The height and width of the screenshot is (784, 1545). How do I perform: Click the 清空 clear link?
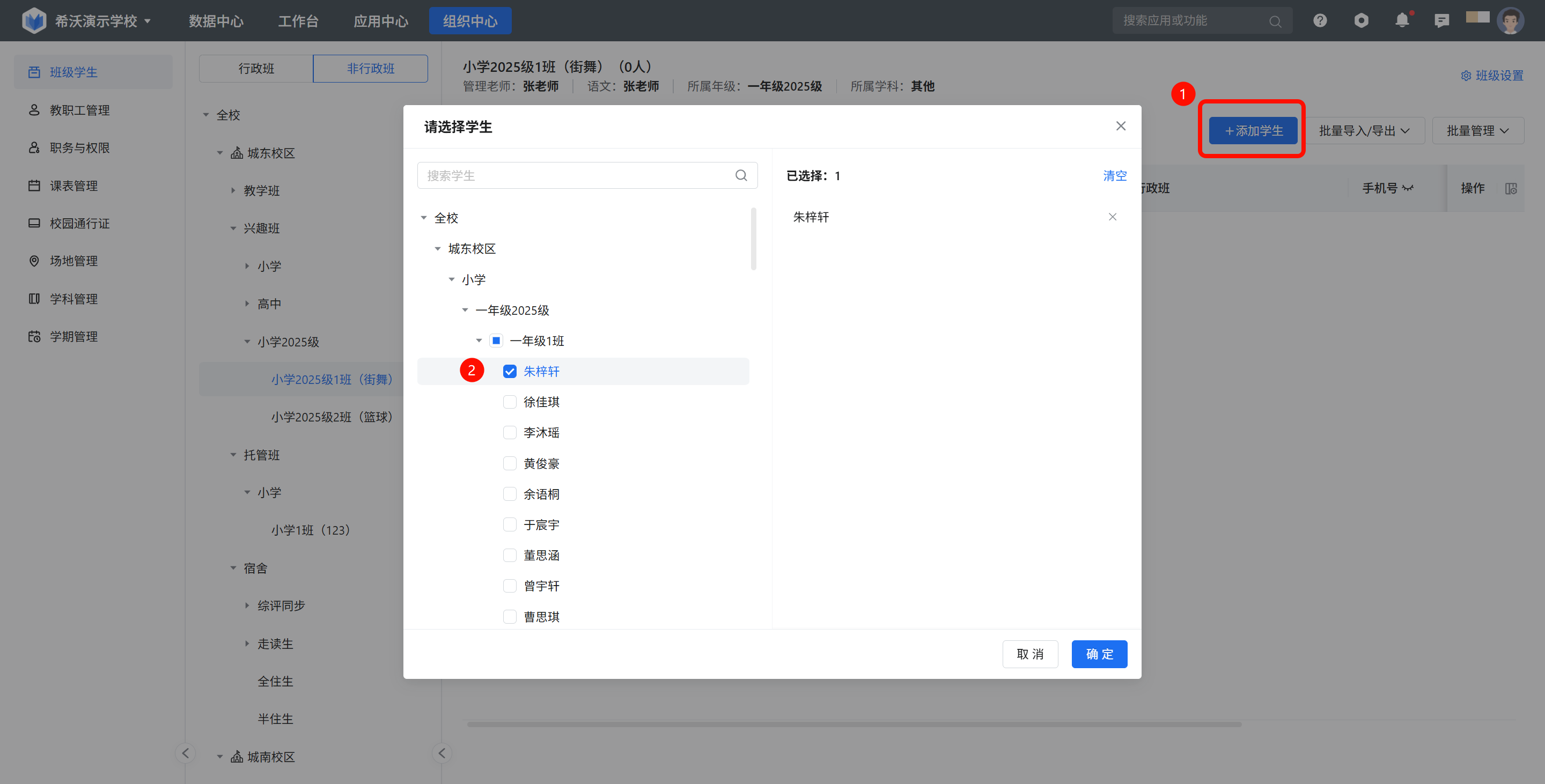(x=1114, y=175)
